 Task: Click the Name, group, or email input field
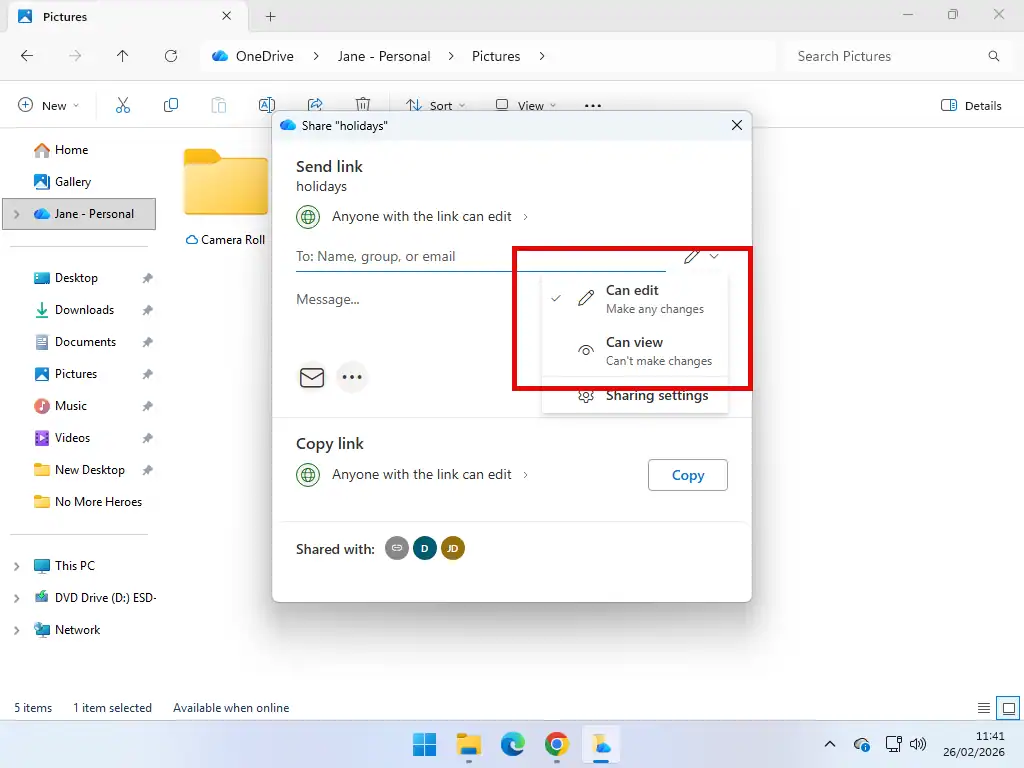(x=400, y=256)
